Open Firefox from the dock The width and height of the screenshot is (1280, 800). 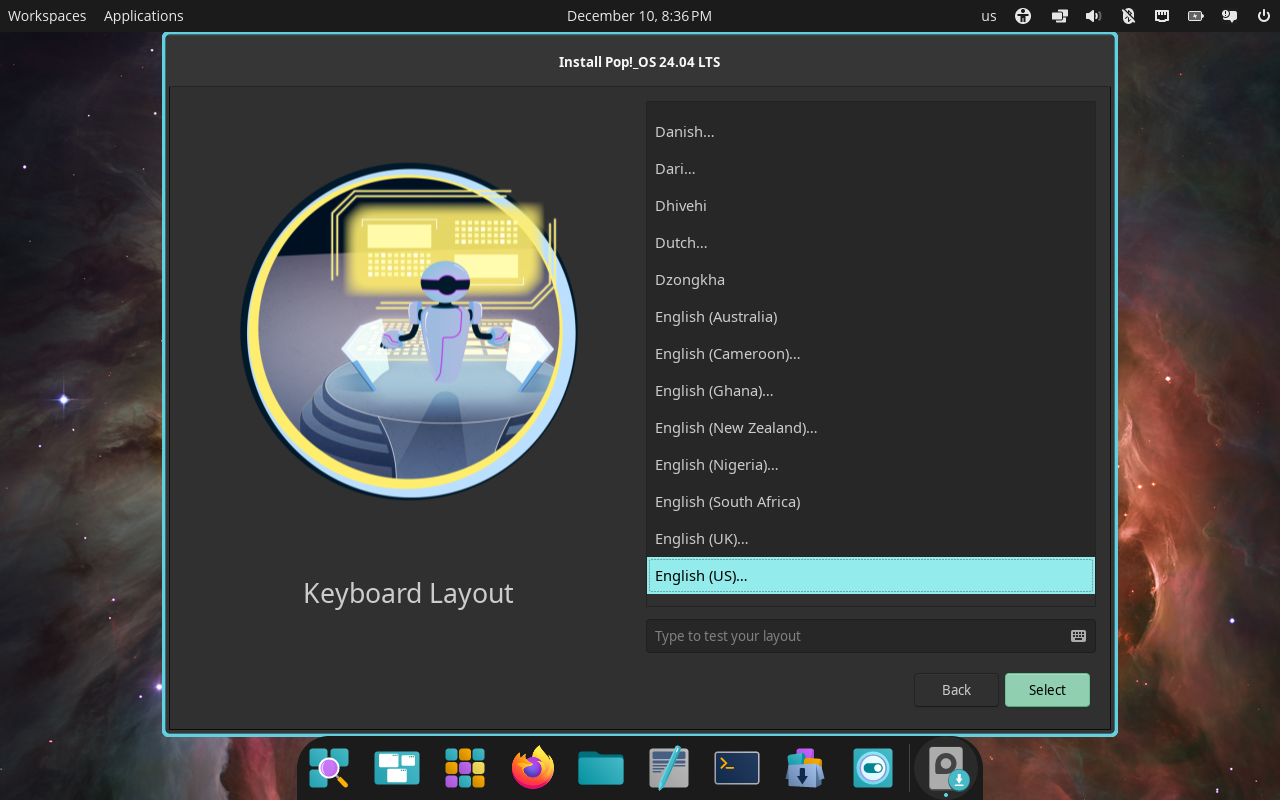(x=532, y=767)
